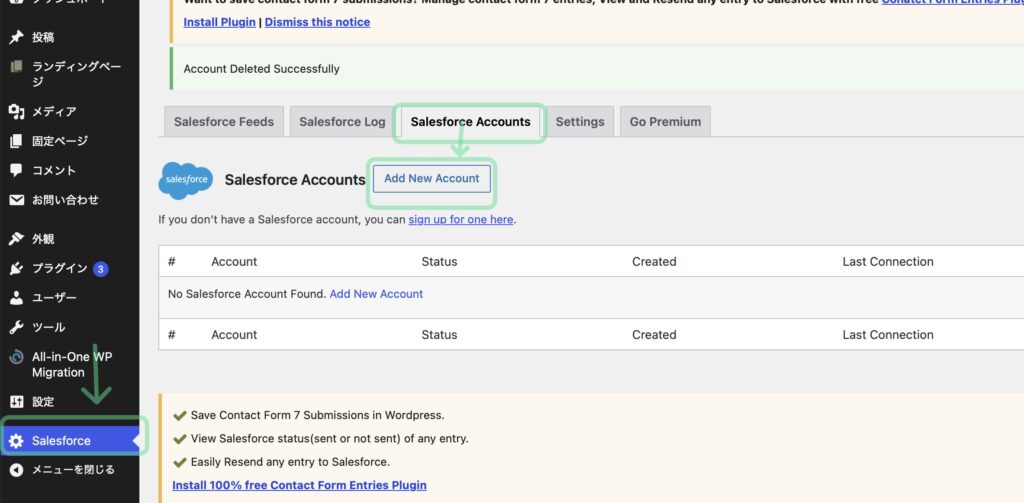Click the landing page icon beside ランディングページ
The image size is (1024, 503).
tap(16, 67)
